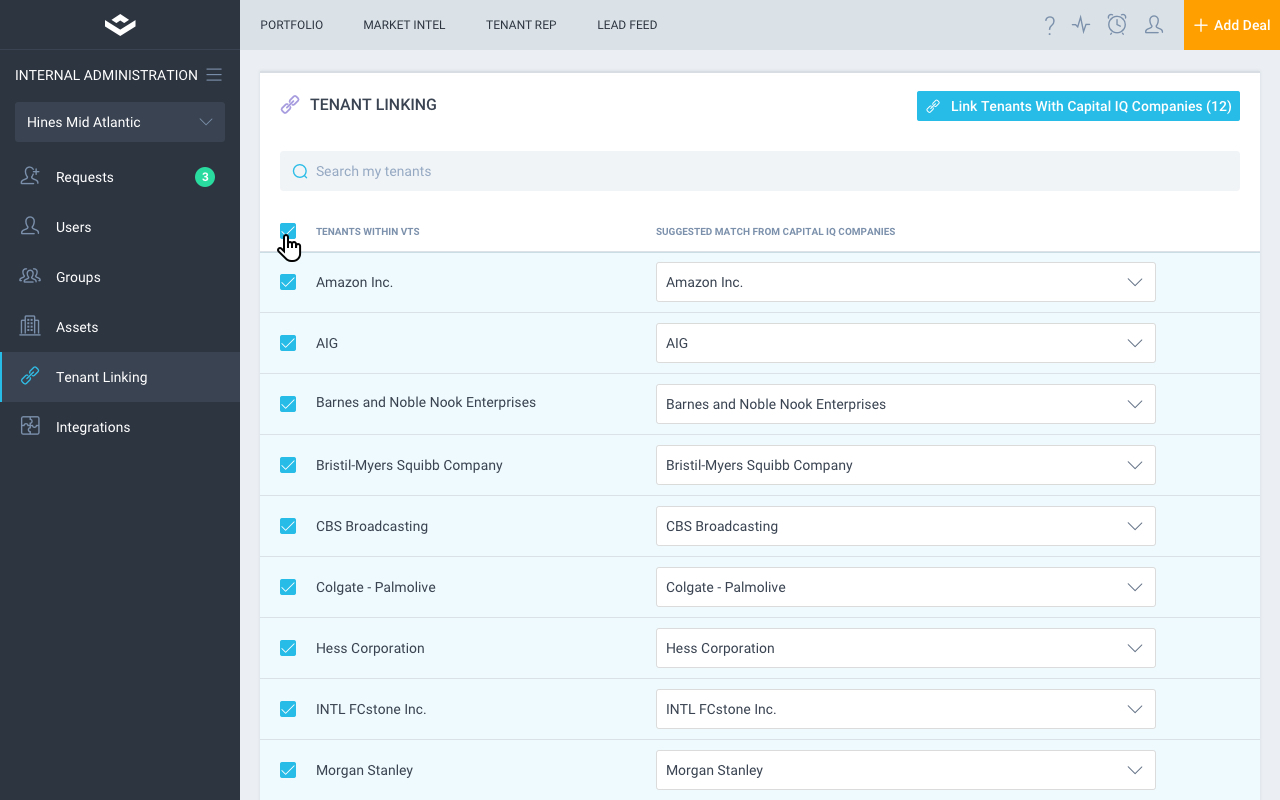The height and width of the screenshot is (800, 1280).
Task: Open the user profile icon
Action: 1153,25
